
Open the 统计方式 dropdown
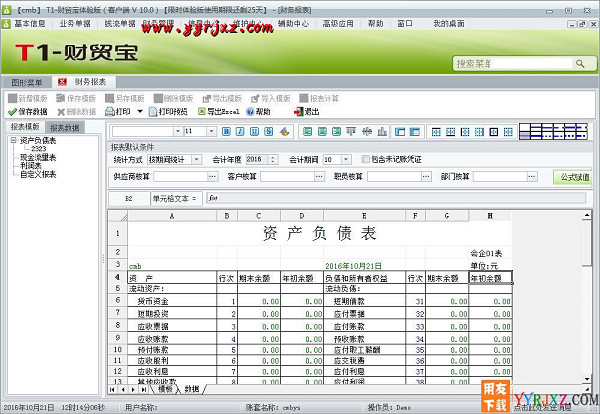click(196, 159)
